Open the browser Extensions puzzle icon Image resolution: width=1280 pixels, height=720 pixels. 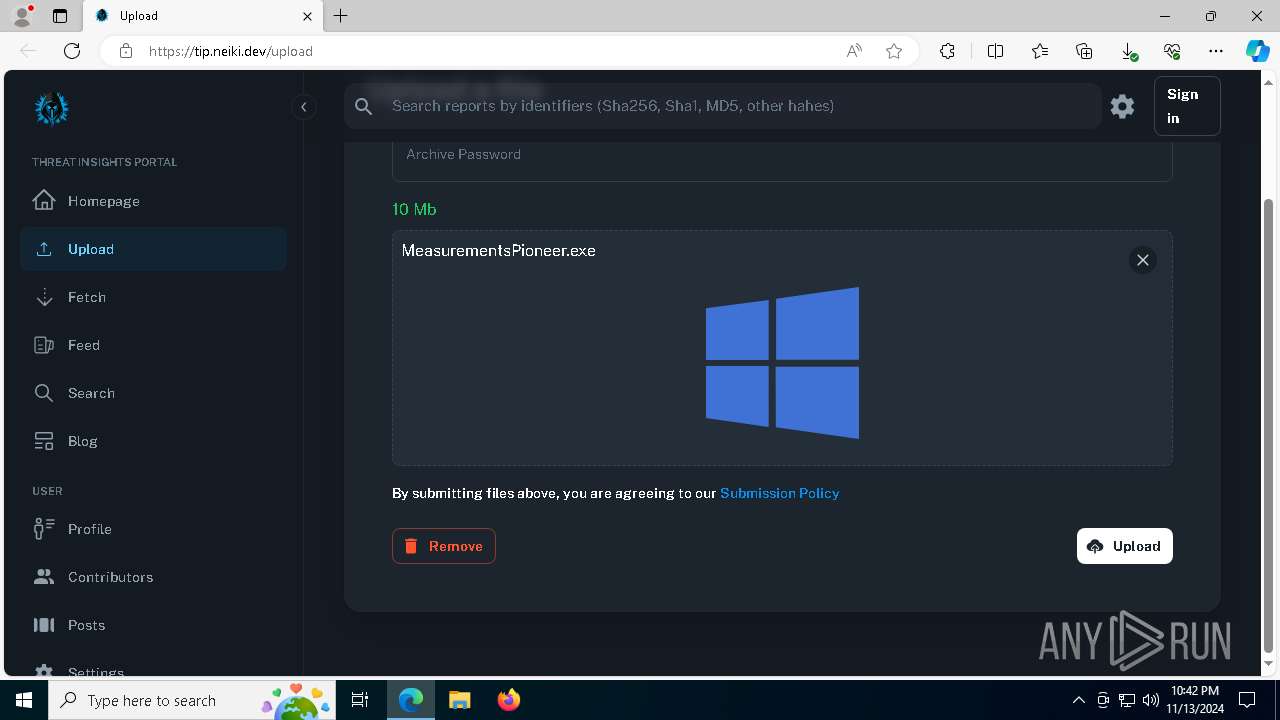click(x=947, y=51)
